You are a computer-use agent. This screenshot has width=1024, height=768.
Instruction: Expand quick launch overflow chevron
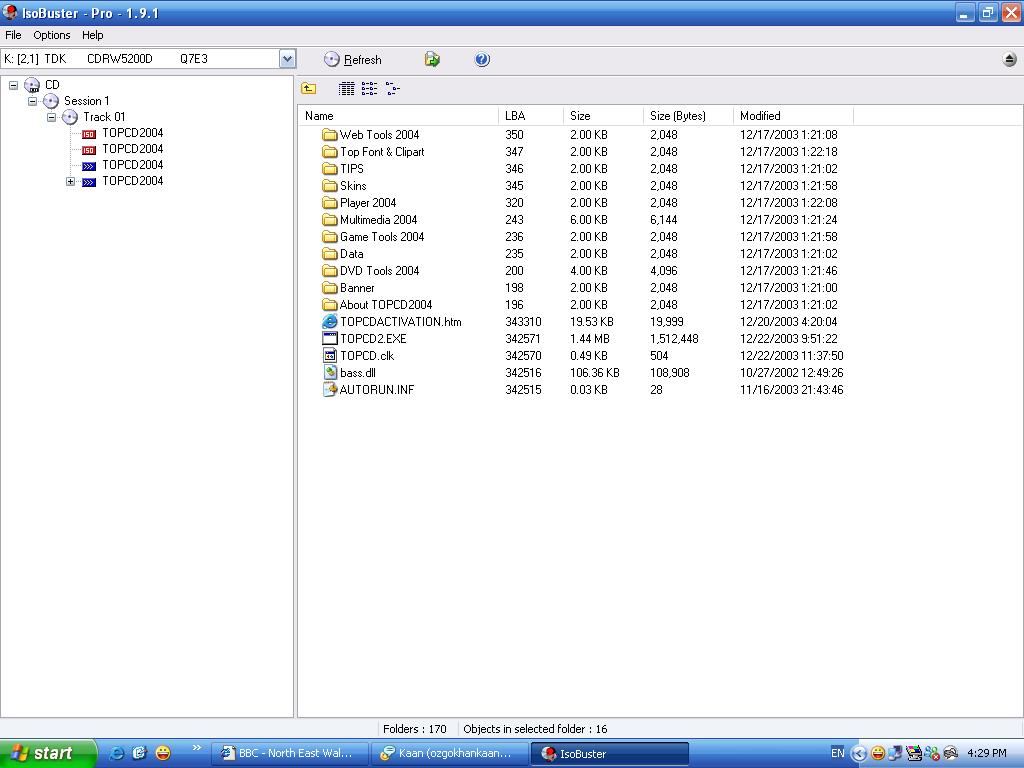tap(197, 748)
